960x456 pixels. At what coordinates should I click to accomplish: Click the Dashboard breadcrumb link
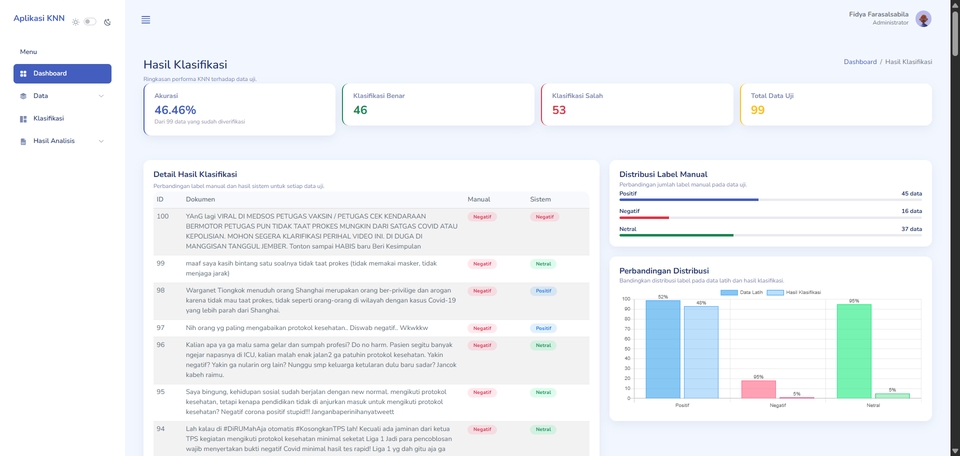click(860, 62)
